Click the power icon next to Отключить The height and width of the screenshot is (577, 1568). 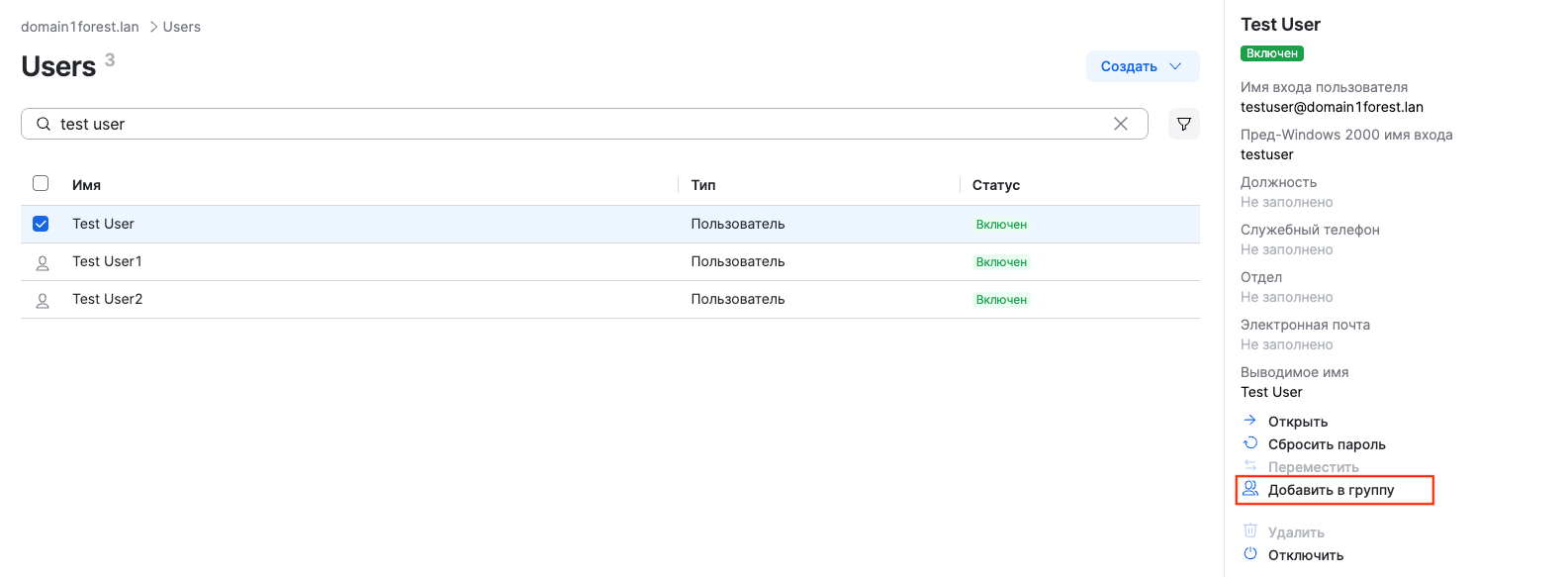(x=1250, y=554)
